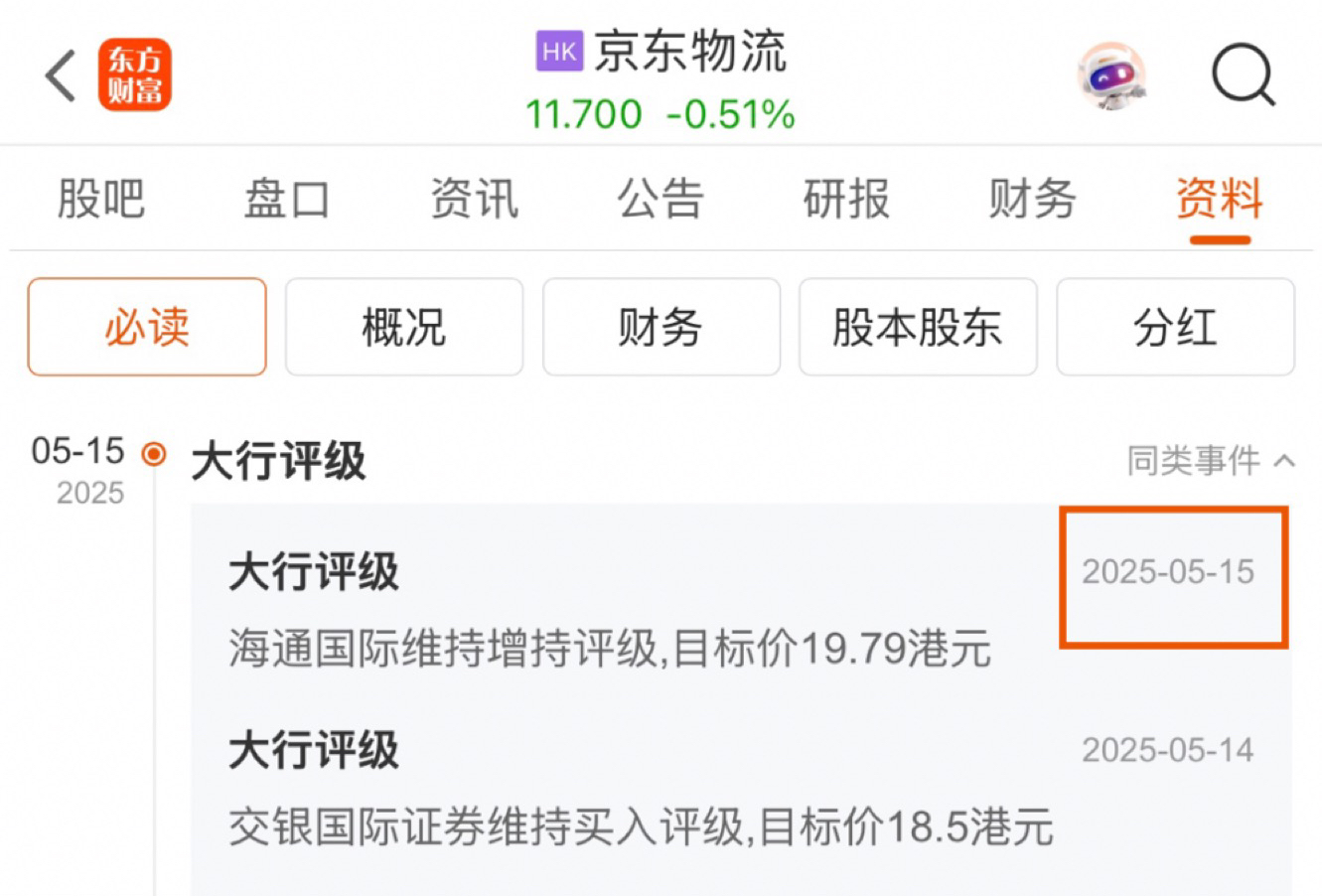The image size is (1322, 896).
Task: Switch to the 盘口 tab
Action: 287,199
